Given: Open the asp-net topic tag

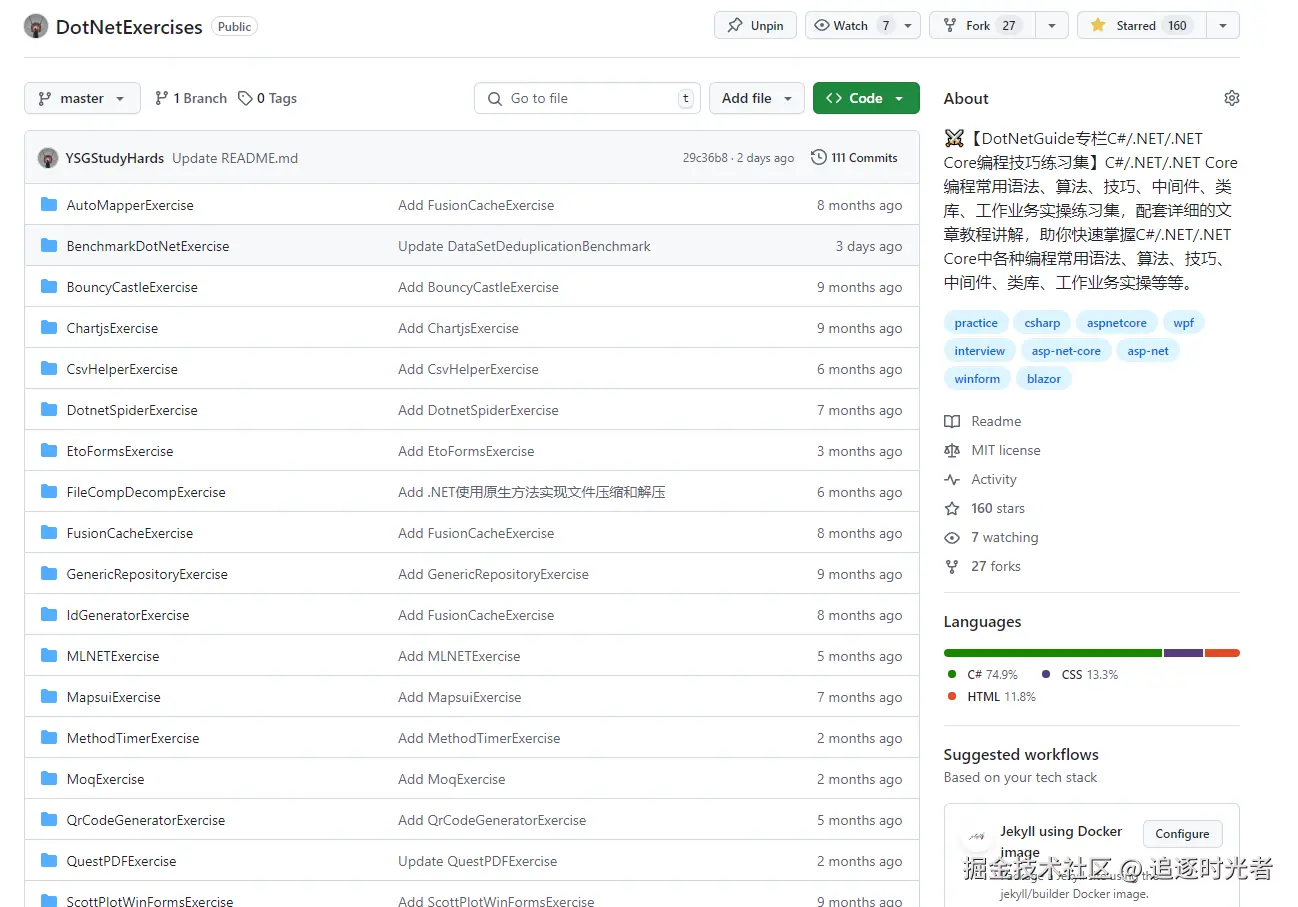Looking at the screenshot, I should [1148, 351].
